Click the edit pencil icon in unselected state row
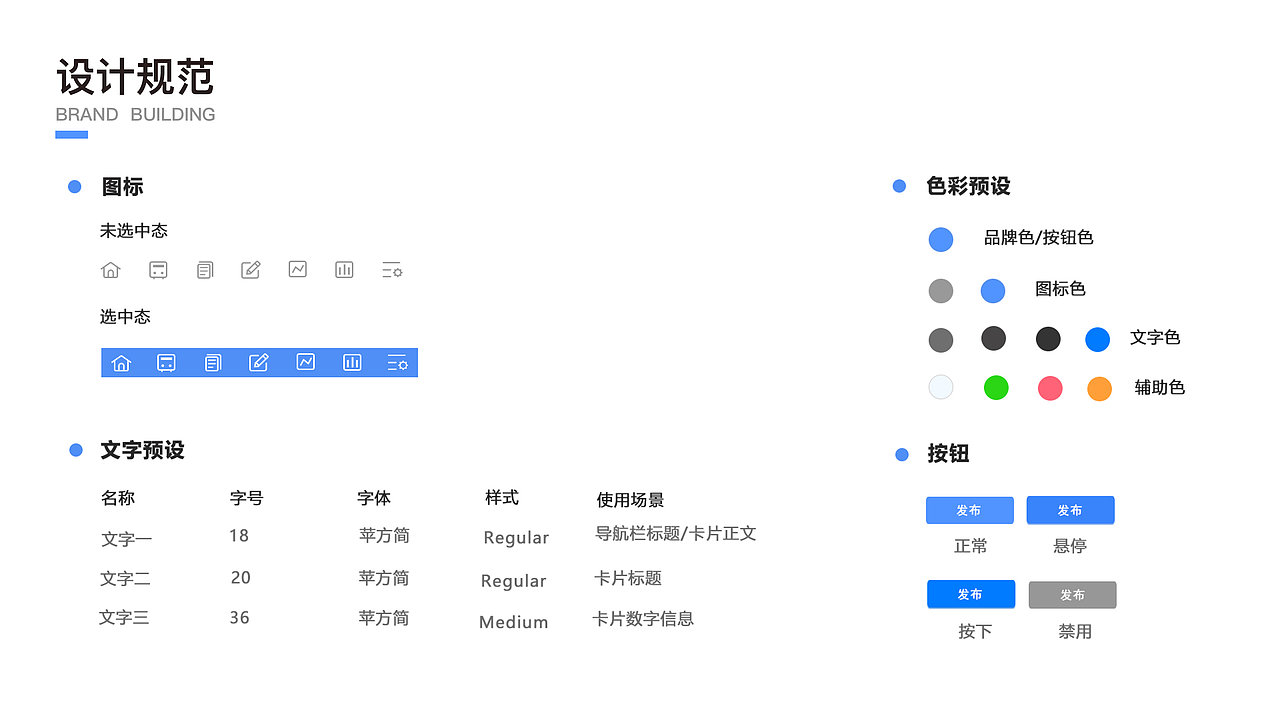Image resolution: width=1280 pixels, height=720 pixels. click(250, 269)
